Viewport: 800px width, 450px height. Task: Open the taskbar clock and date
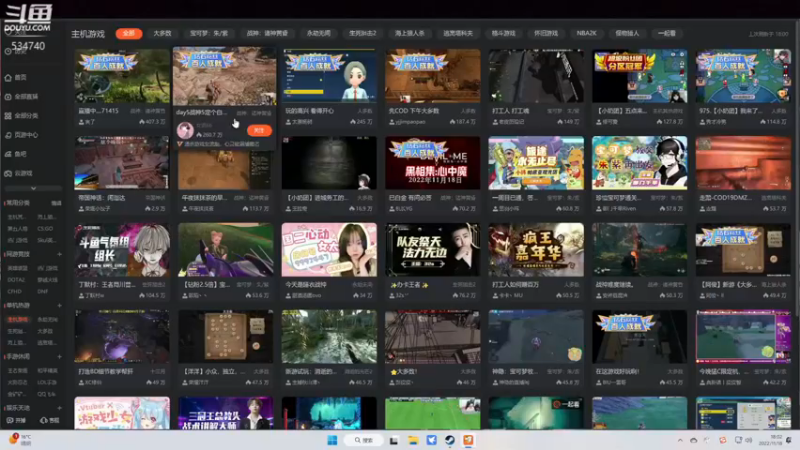click(x=769, y=440)
